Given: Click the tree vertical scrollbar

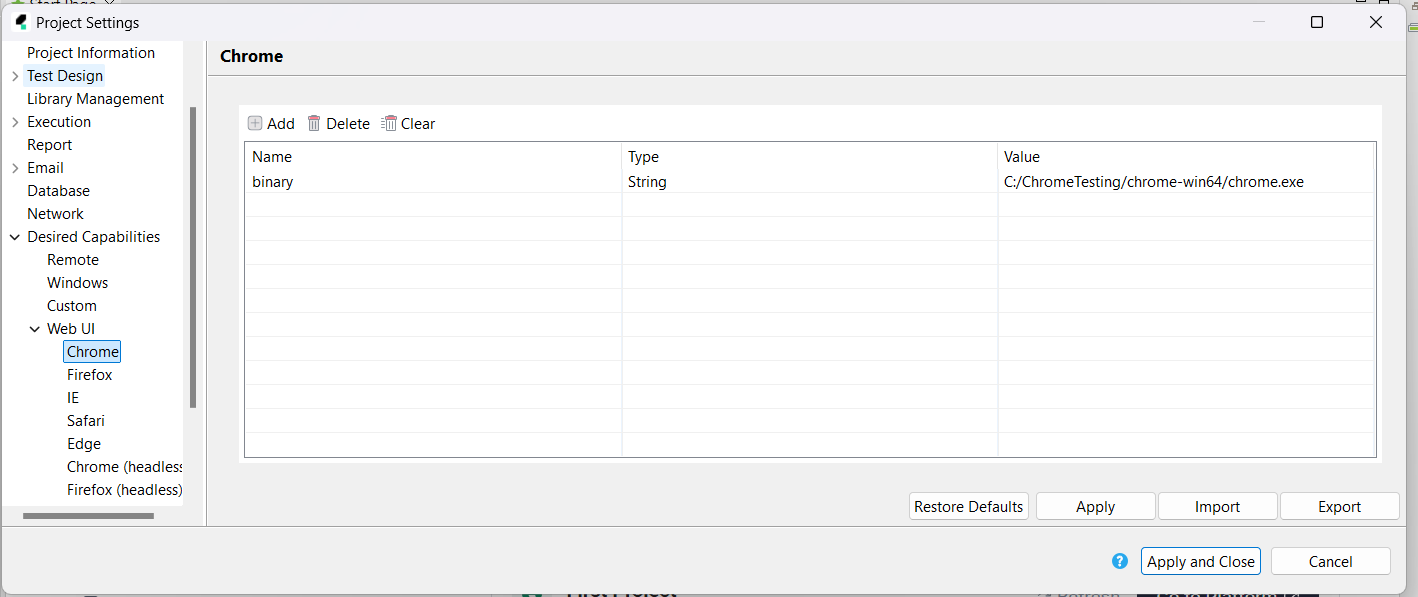Looking at the screenshot, I should [193, 257].
